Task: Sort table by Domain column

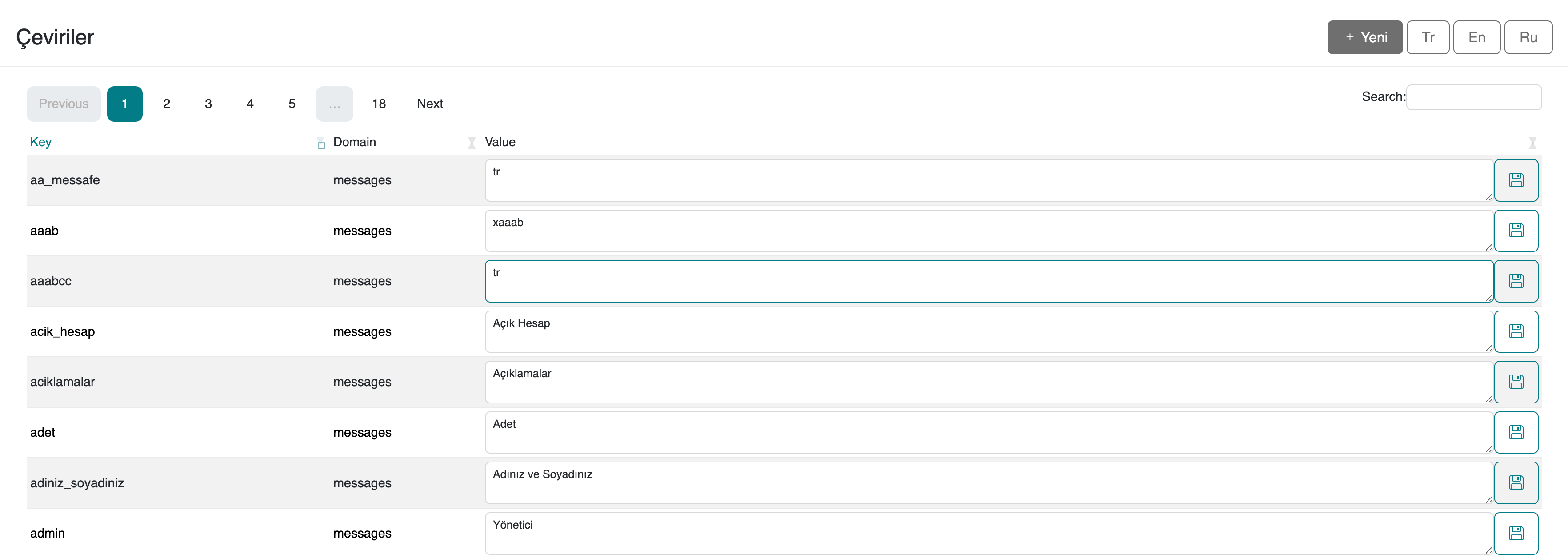Action: 354,142
